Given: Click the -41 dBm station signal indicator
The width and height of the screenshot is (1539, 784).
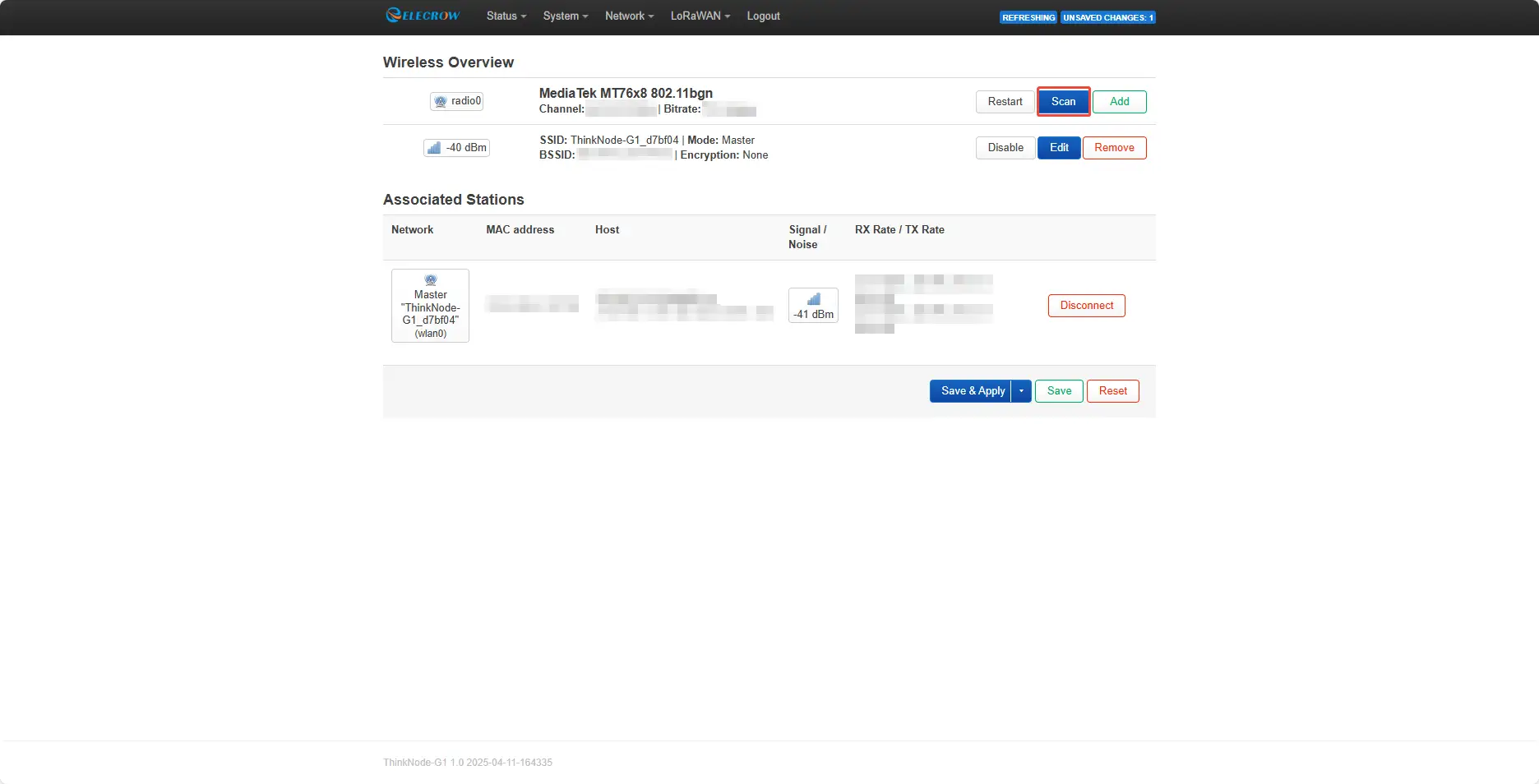Looking at the screenshot, I should point(813,306).
